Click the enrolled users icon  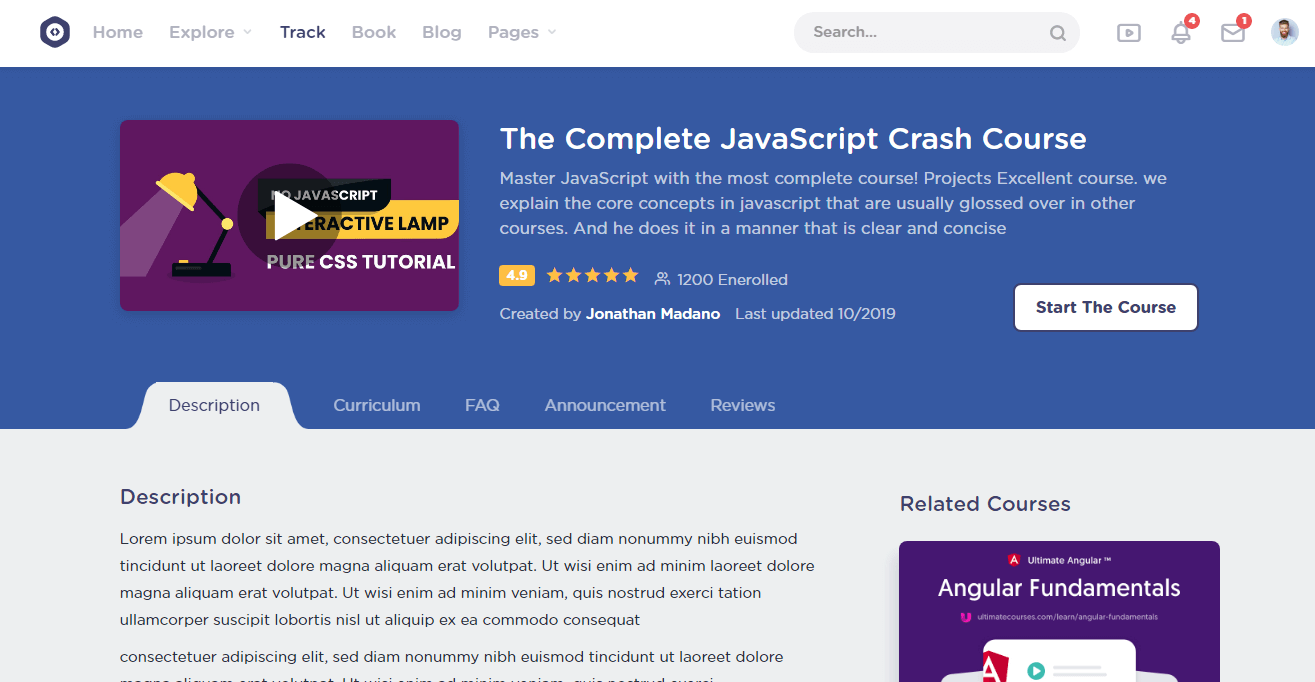[662, 279]
